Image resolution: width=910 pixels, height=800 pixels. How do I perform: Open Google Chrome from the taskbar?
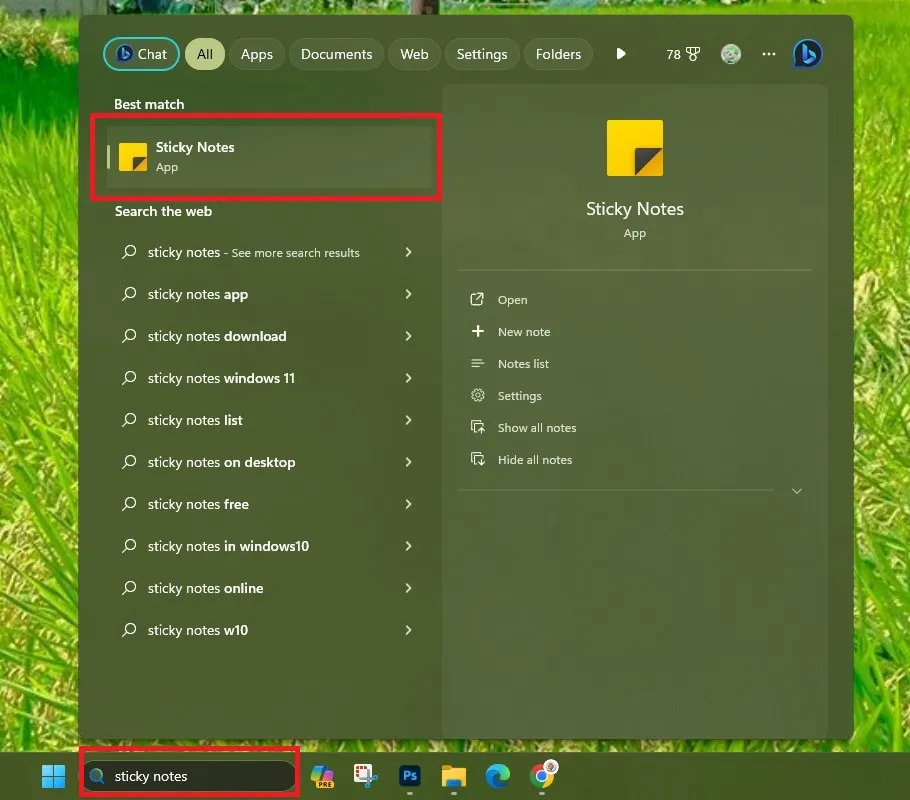point(543,775)
